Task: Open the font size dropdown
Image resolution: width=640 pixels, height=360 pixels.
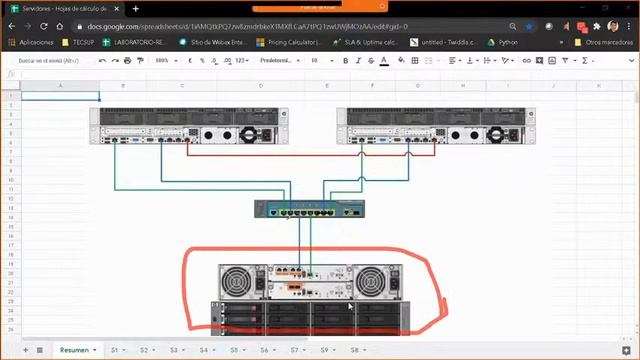Action: (x=322, y=60)
